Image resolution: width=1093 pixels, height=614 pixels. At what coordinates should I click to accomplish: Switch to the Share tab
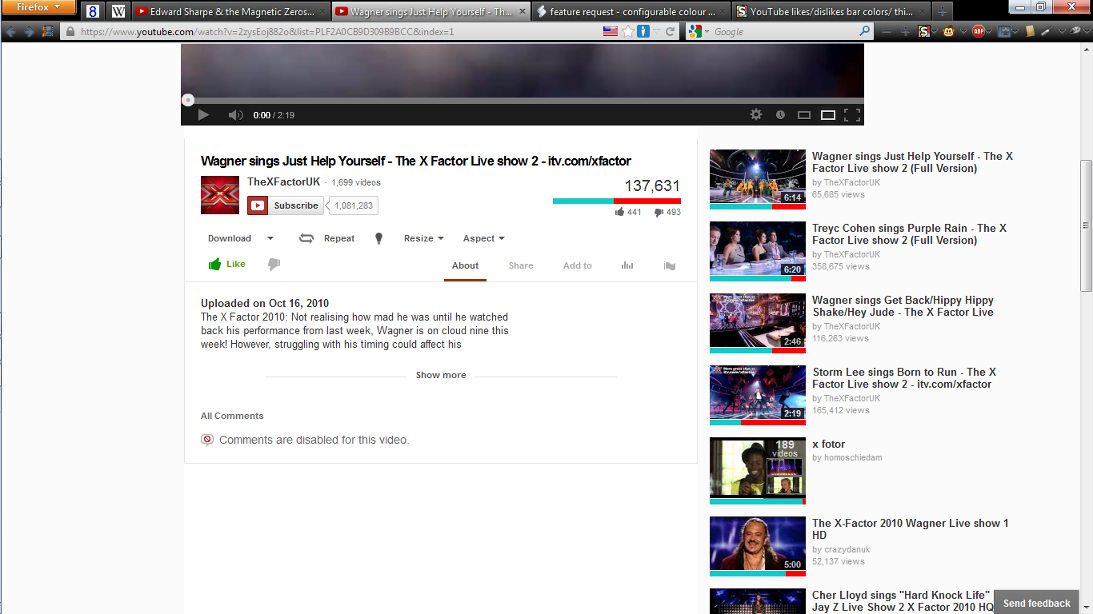click(521, 266)
